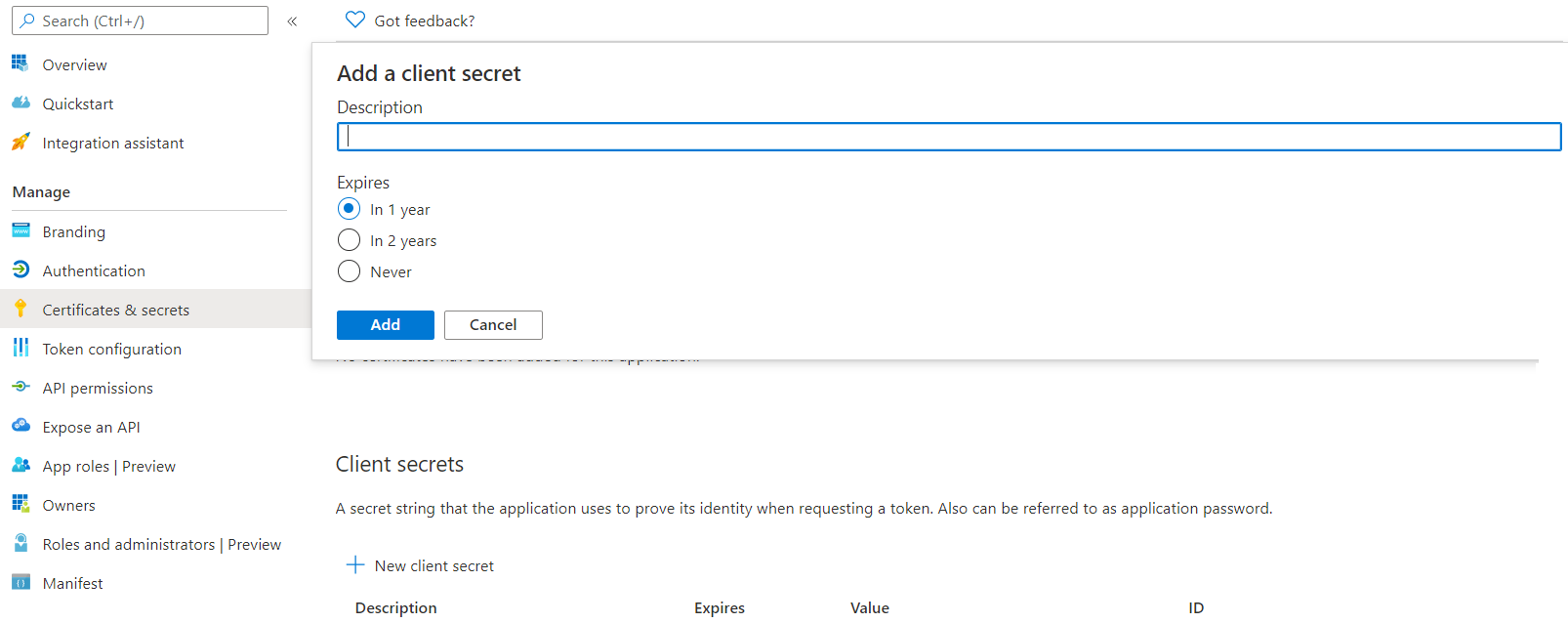Image resolution: width=1568 pixels, height=623 pixels.
Task: Click the Overview grid icon
Action: pyautogui.click(x=21, y=63)
